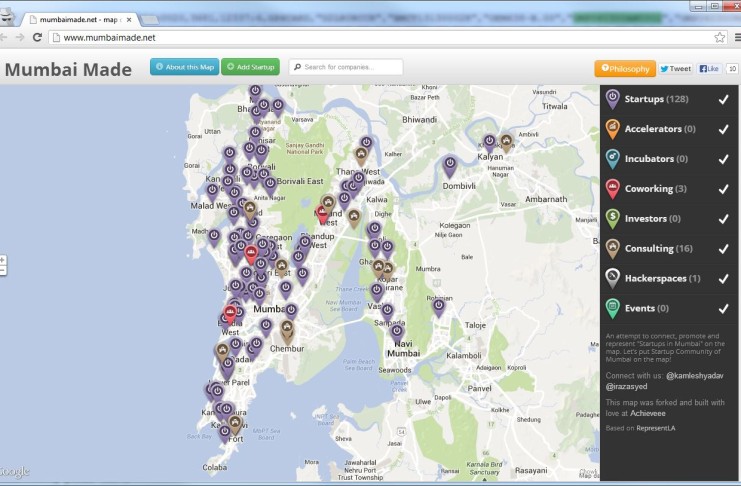Select the red coworking pin near Goregaon
741x486 pixels.
pyautogui.click(x=251, y=254)
